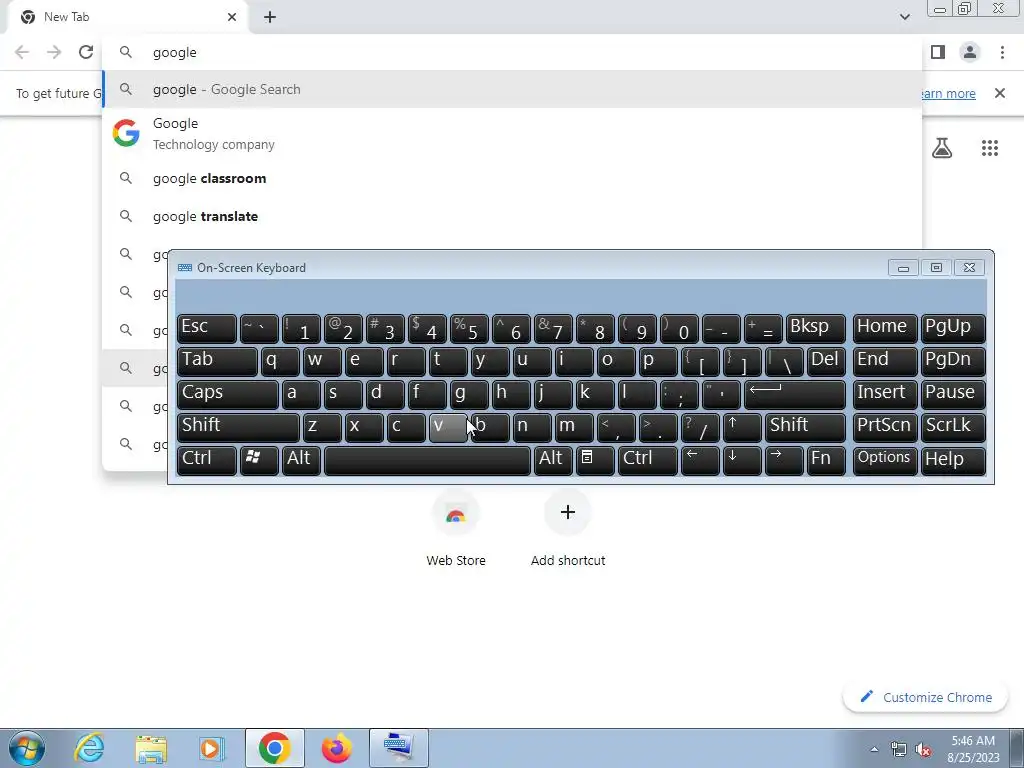
Task: Open Windows Media Player from taskbar
Action: [211, 748]
